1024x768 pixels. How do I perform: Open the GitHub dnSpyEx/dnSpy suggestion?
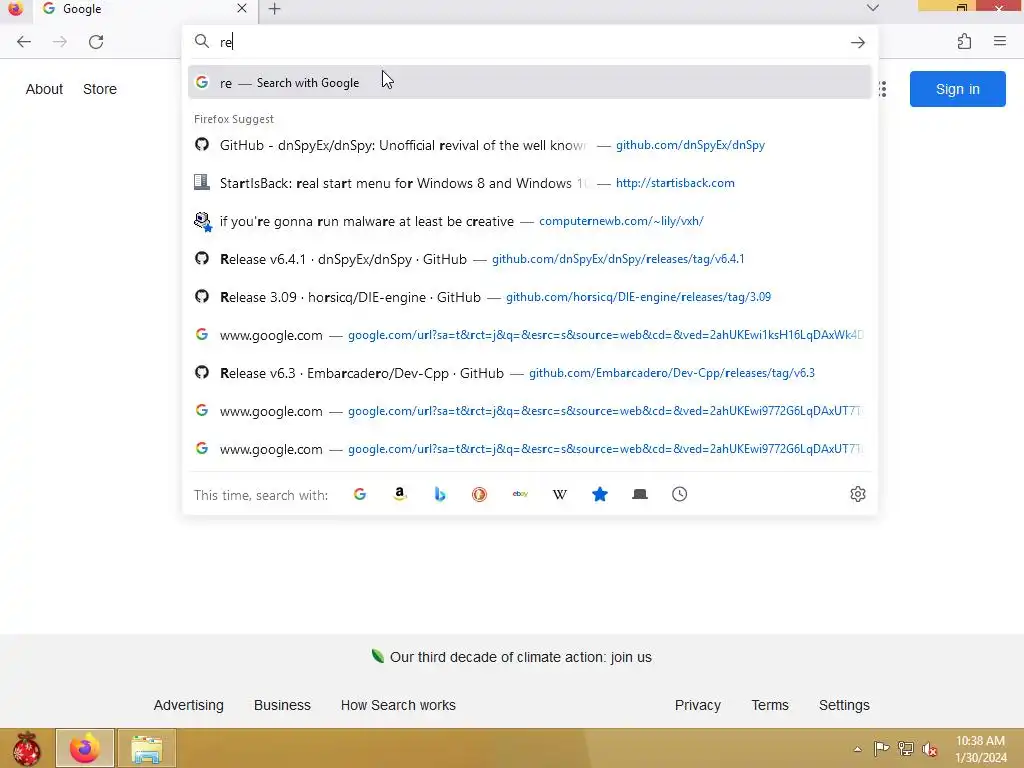[530, 145]
